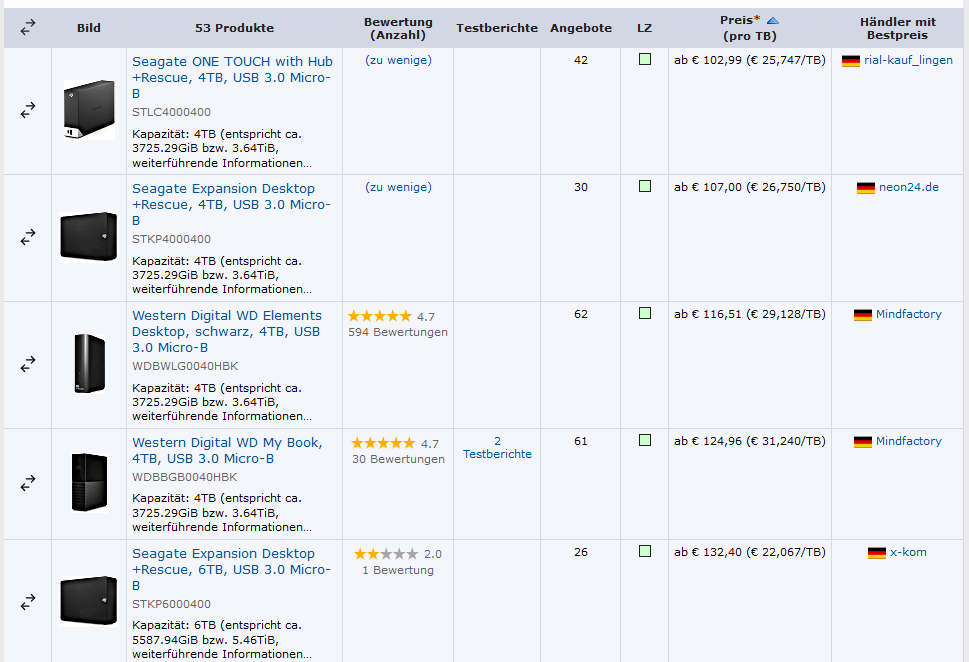Click the price 'ab € 124,96'

[708, 441]
